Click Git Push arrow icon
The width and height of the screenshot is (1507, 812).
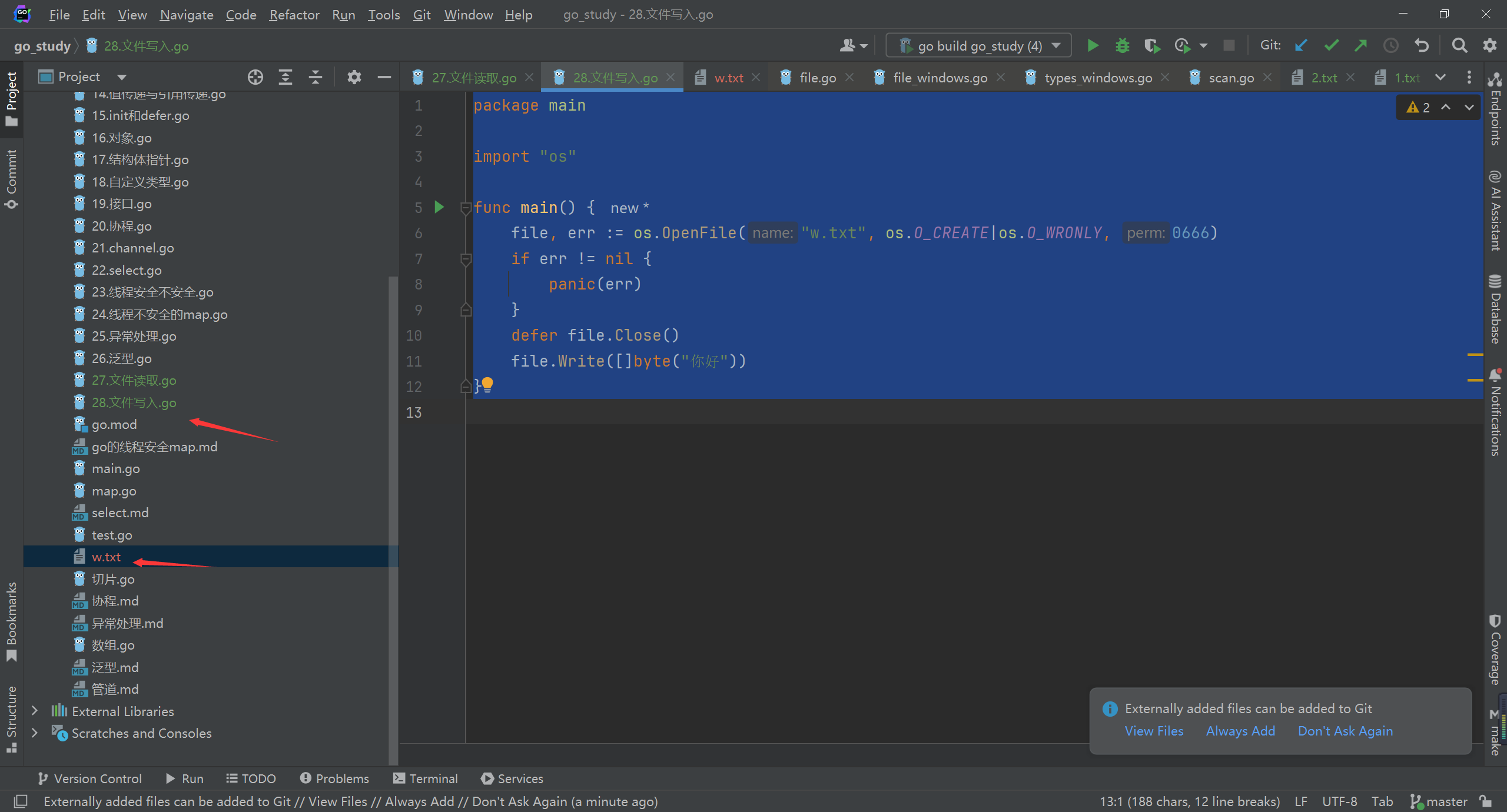(1360, 45)
